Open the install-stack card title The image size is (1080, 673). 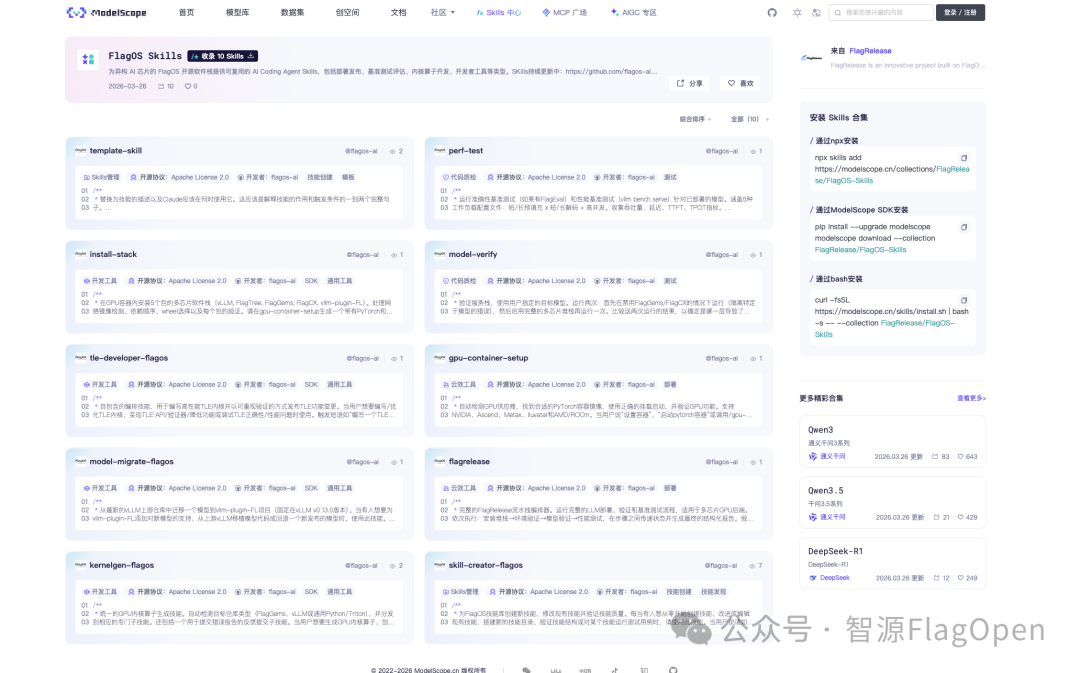pos(113,254)
